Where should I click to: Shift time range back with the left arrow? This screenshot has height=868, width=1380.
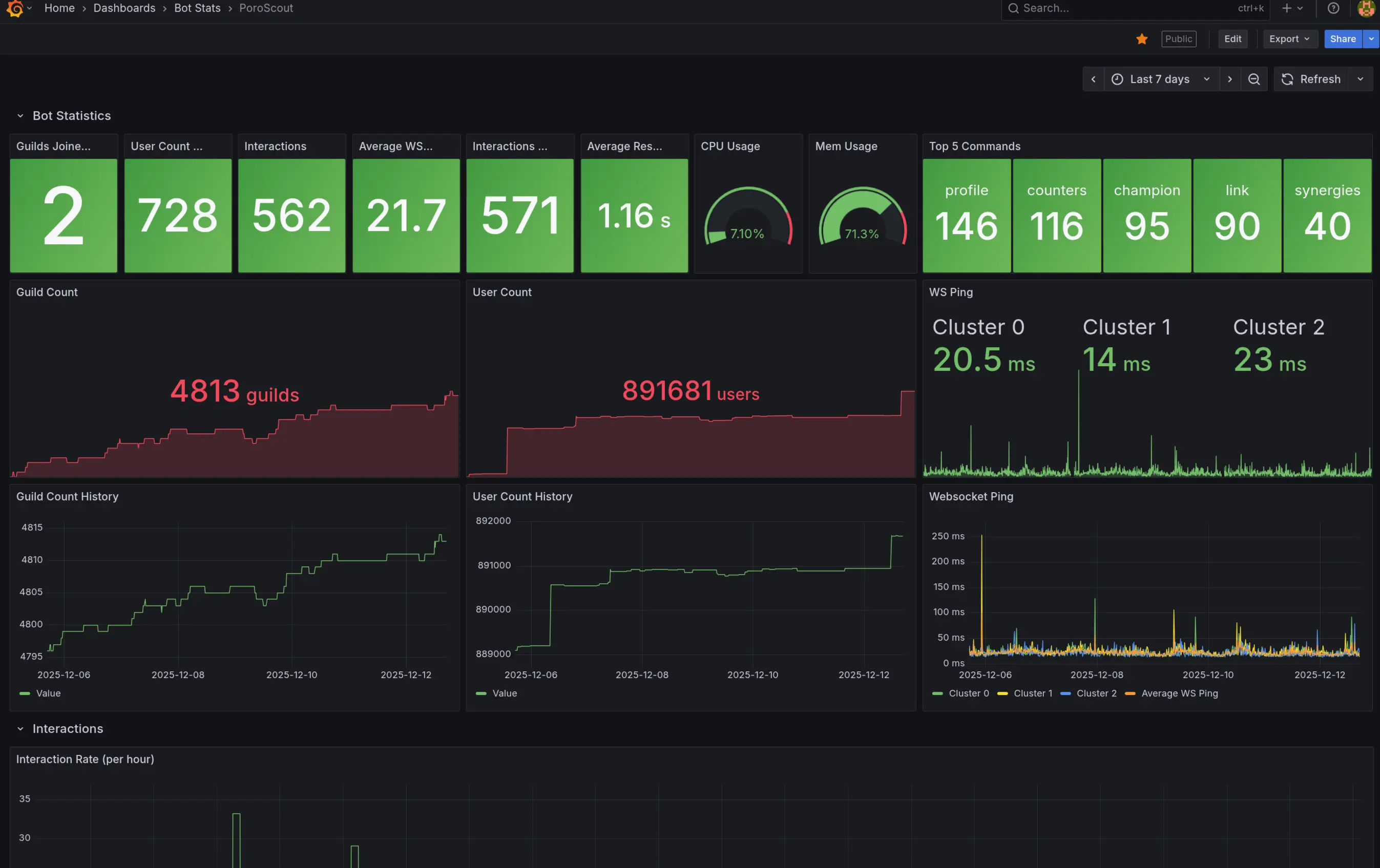(1094, 79)
